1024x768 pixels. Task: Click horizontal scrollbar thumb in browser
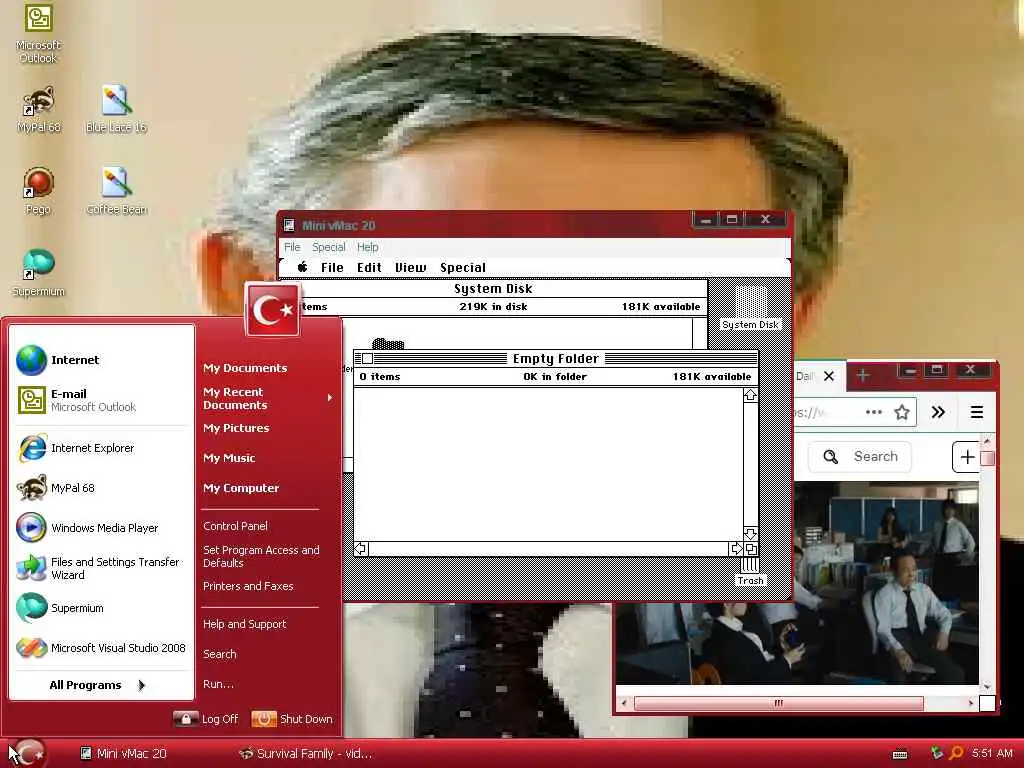coord(778,703)
